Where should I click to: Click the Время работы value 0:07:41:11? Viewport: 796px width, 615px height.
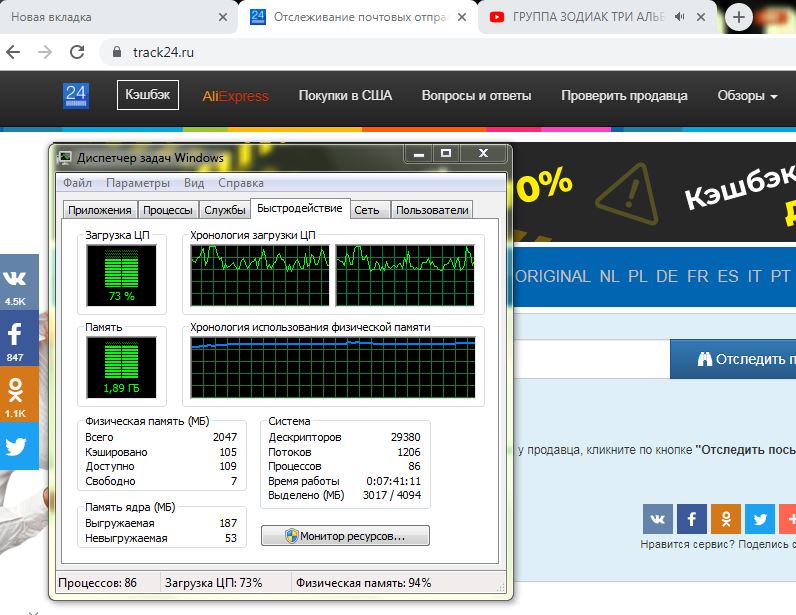pyautogui.click(x=393, y=481)
